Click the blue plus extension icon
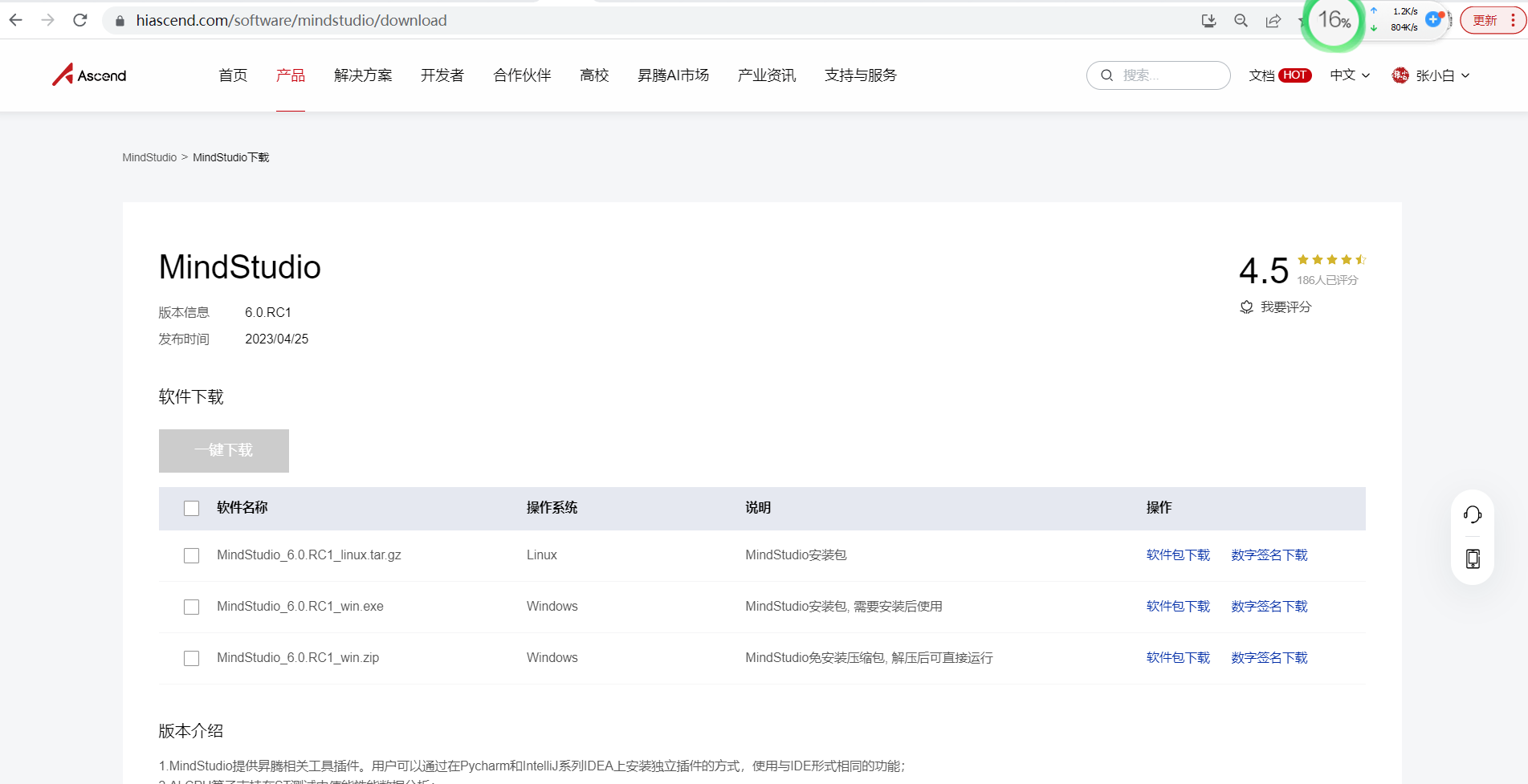The width and height of the screenshot is (1528, 784). click(1433, 18)
